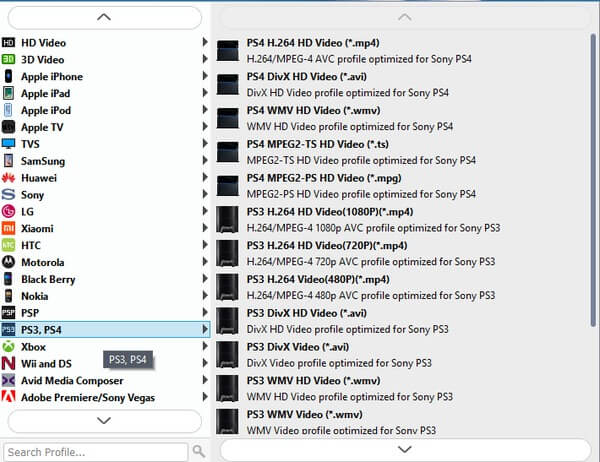600x462 pixels.
Task: Click the LG logo icon
Action: 8,211
